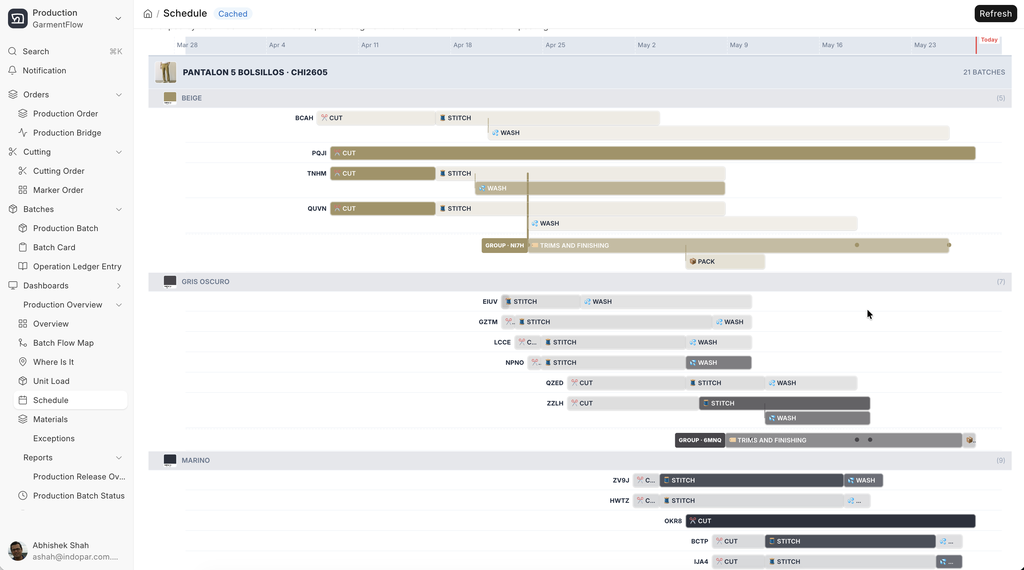Click the BEIGE color swatch
The width and height of the screenshot is (1024, 570).
click(x=170, y=98)
